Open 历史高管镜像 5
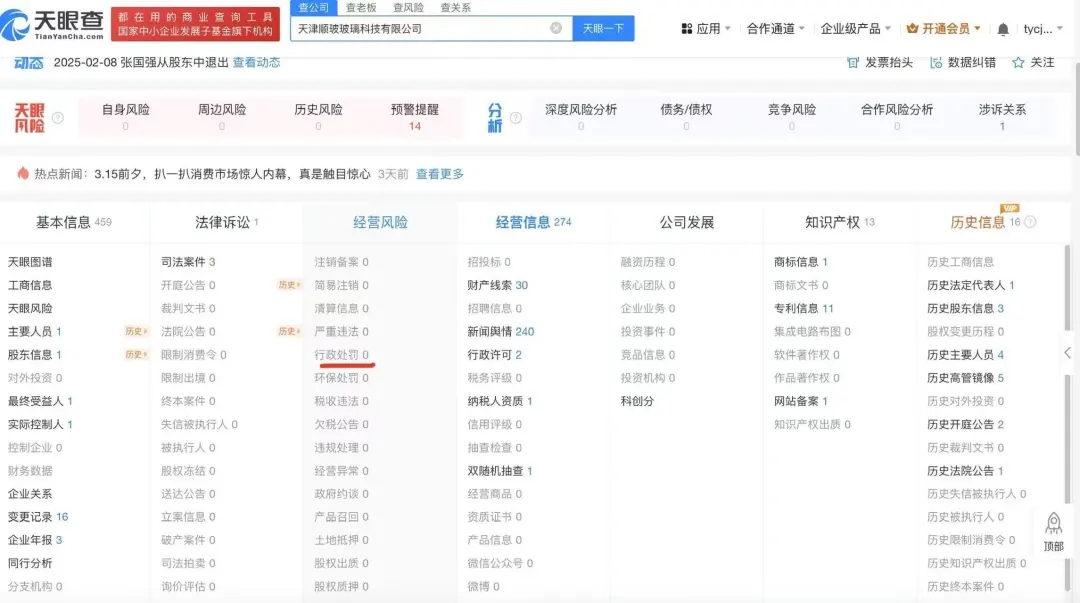The height and width of the screenshot is (603, 1080). click(x=965, y=378)
